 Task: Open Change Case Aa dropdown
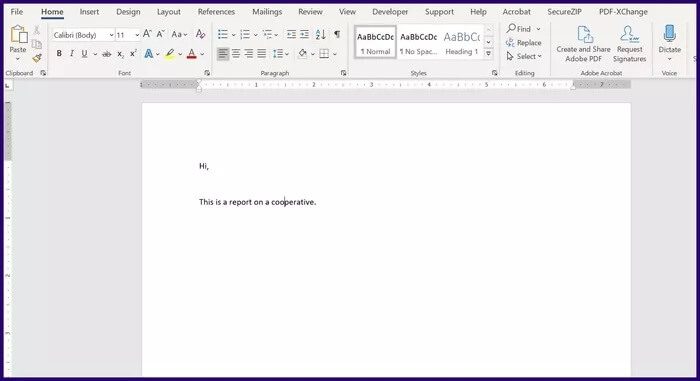179,34
